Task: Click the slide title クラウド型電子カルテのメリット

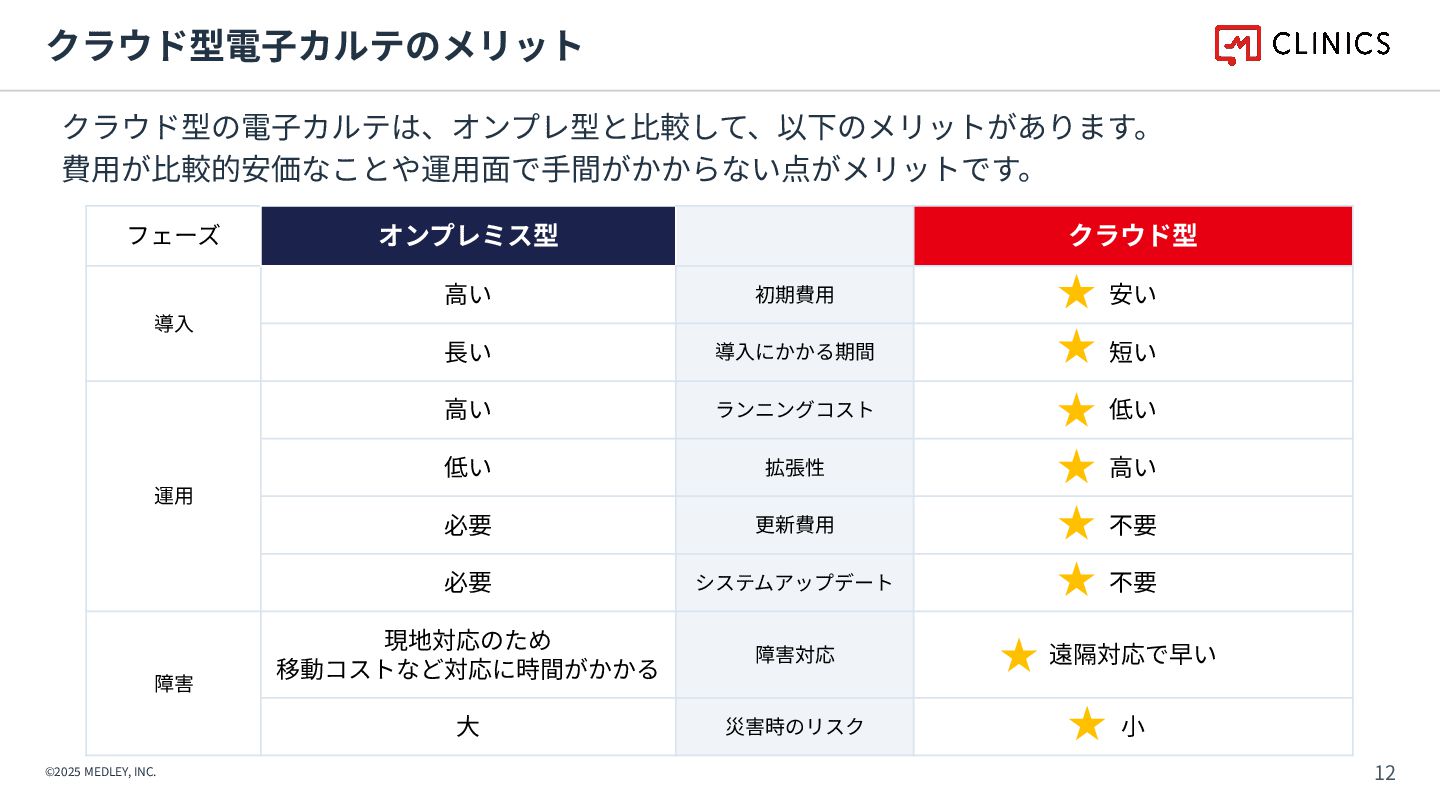Action: pos(314,46)
